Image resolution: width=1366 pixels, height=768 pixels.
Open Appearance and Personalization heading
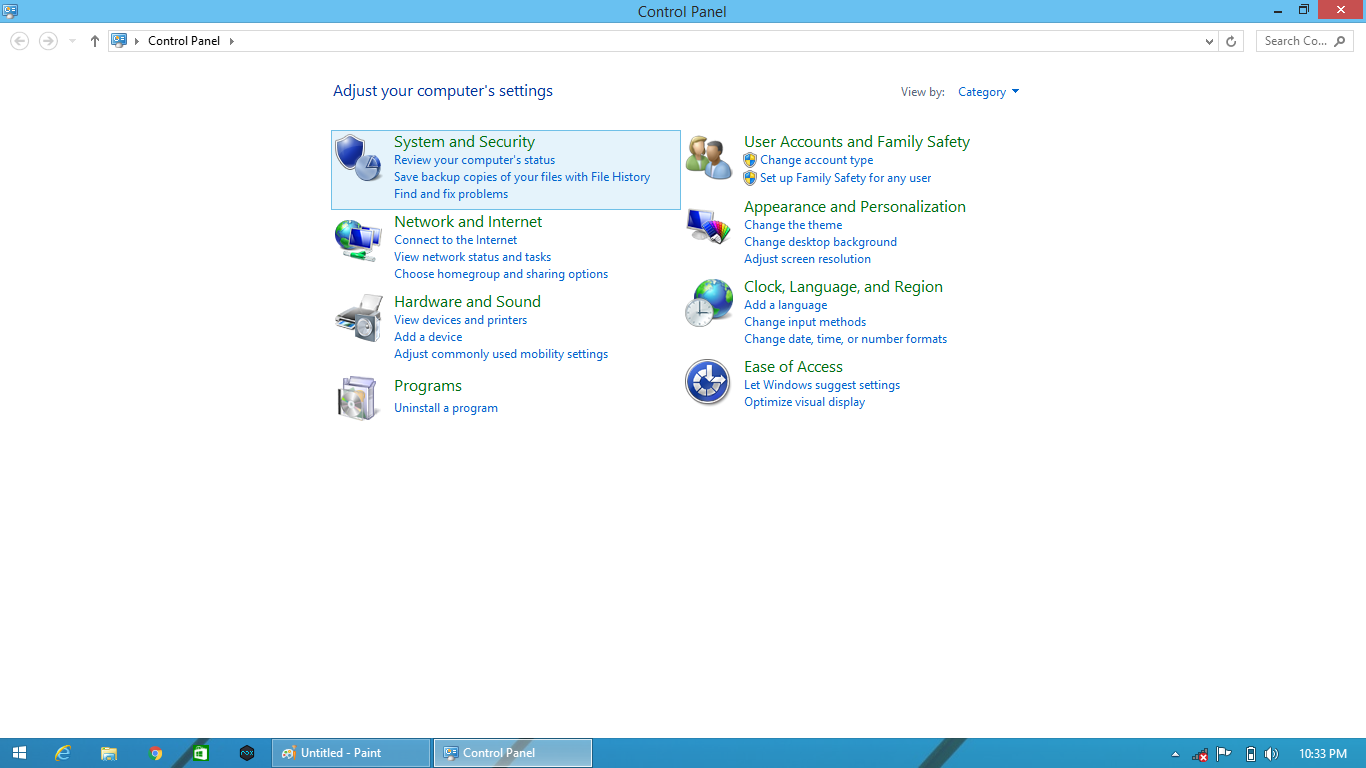coord(855,207)
